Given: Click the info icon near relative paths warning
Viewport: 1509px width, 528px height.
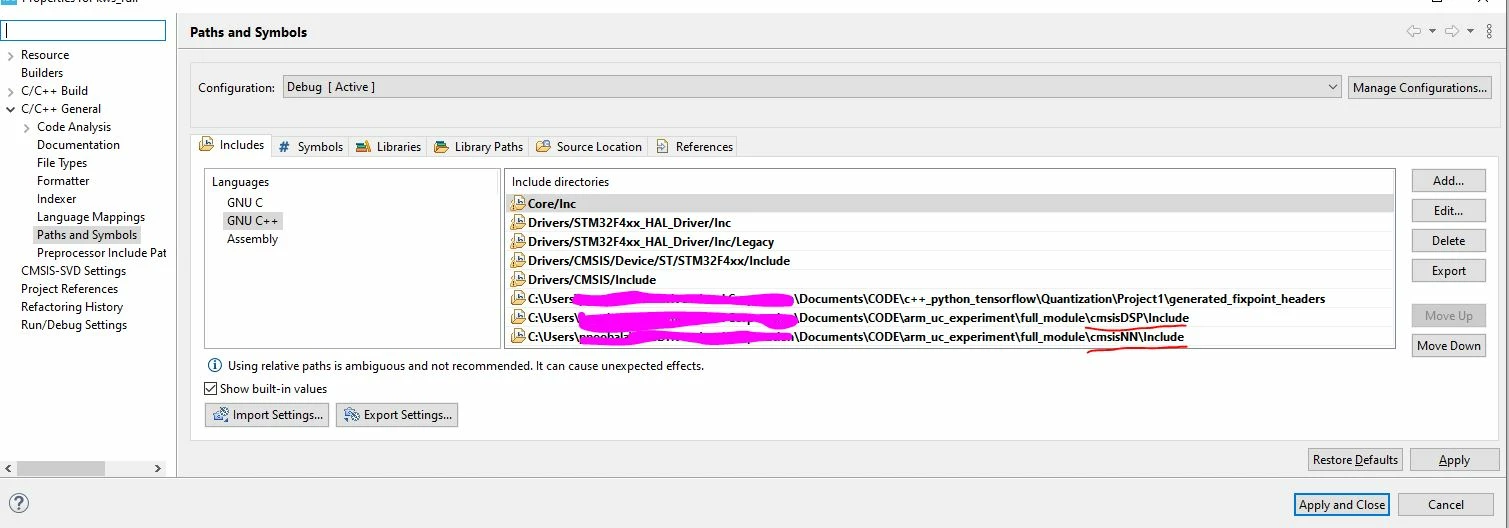Looking at the screenshot, I should pyautogui.click(x=214, y=366).
